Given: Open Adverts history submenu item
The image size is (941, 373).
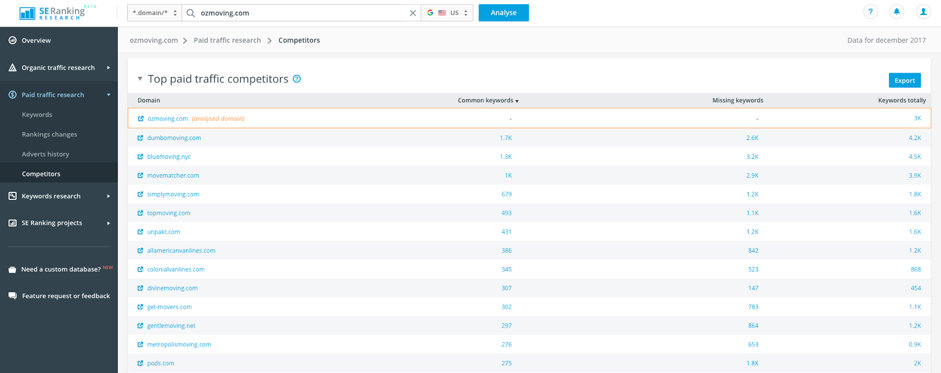Looking at the screenshot, I should click(x=45, y=154).
